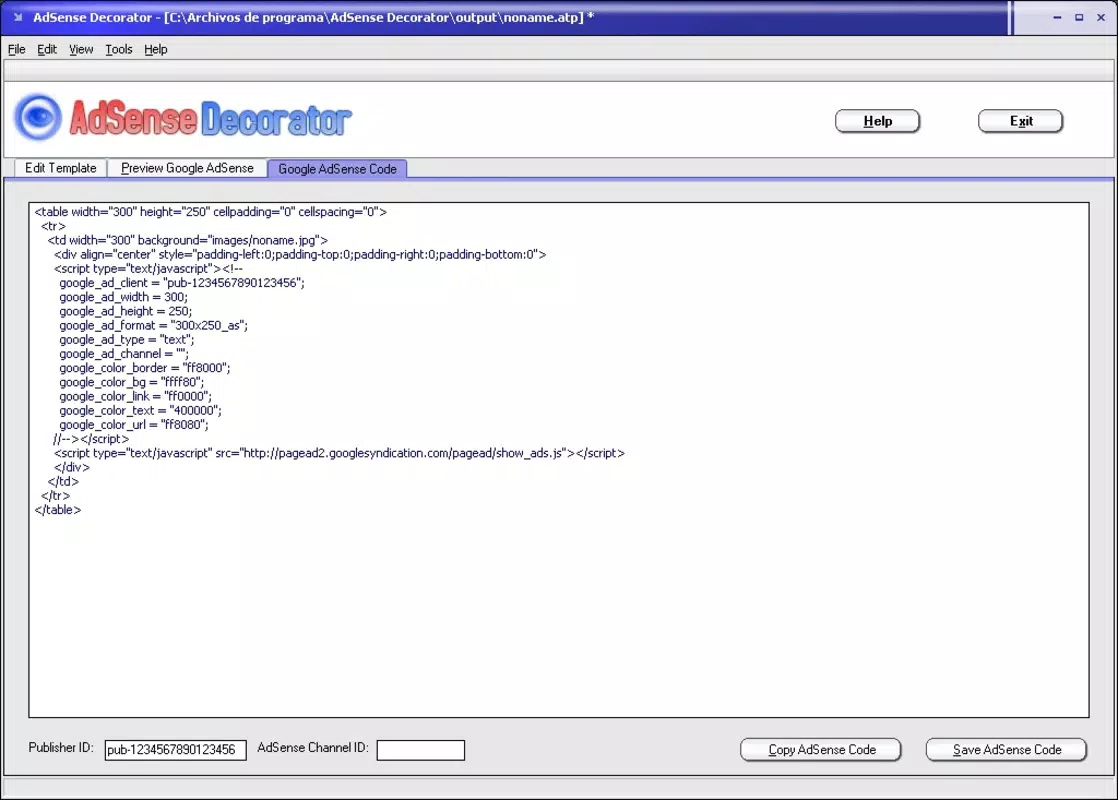Click the google_ad_height = 250 line
This screenshot has width=1118, height=800.
[x=125, y=312]
